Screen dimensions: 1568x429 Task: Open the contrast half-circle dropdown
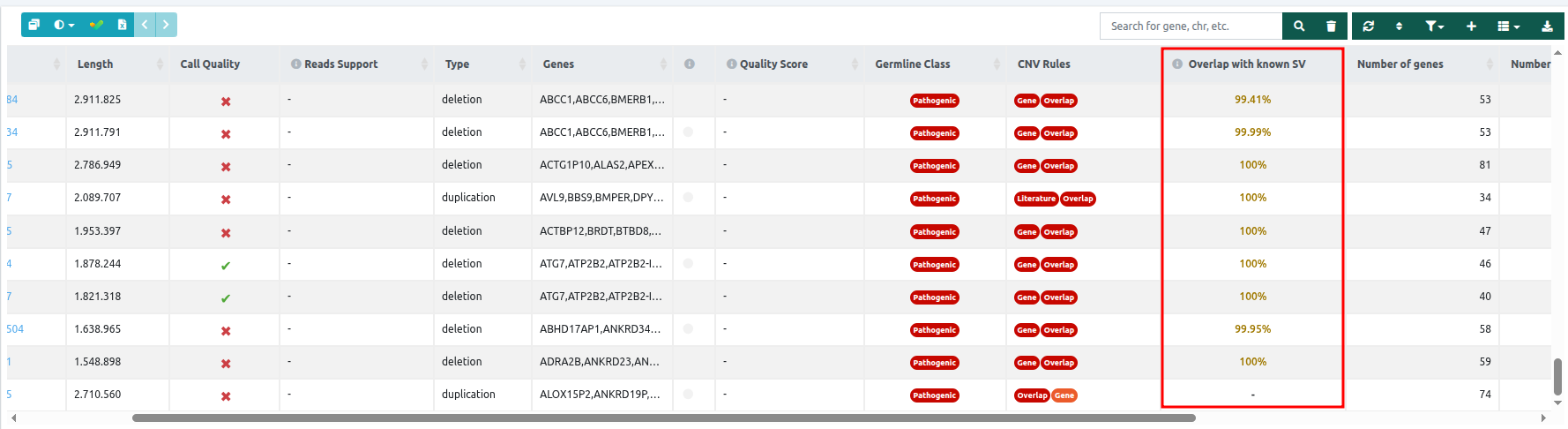click(63, 25)
